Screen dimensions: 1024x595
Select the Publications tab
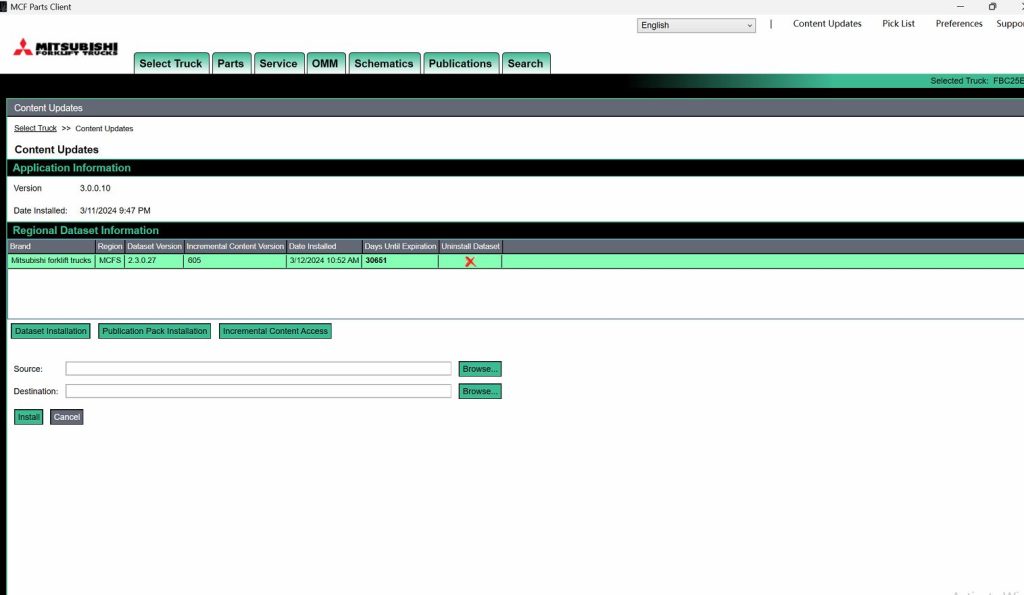[460, 62]
